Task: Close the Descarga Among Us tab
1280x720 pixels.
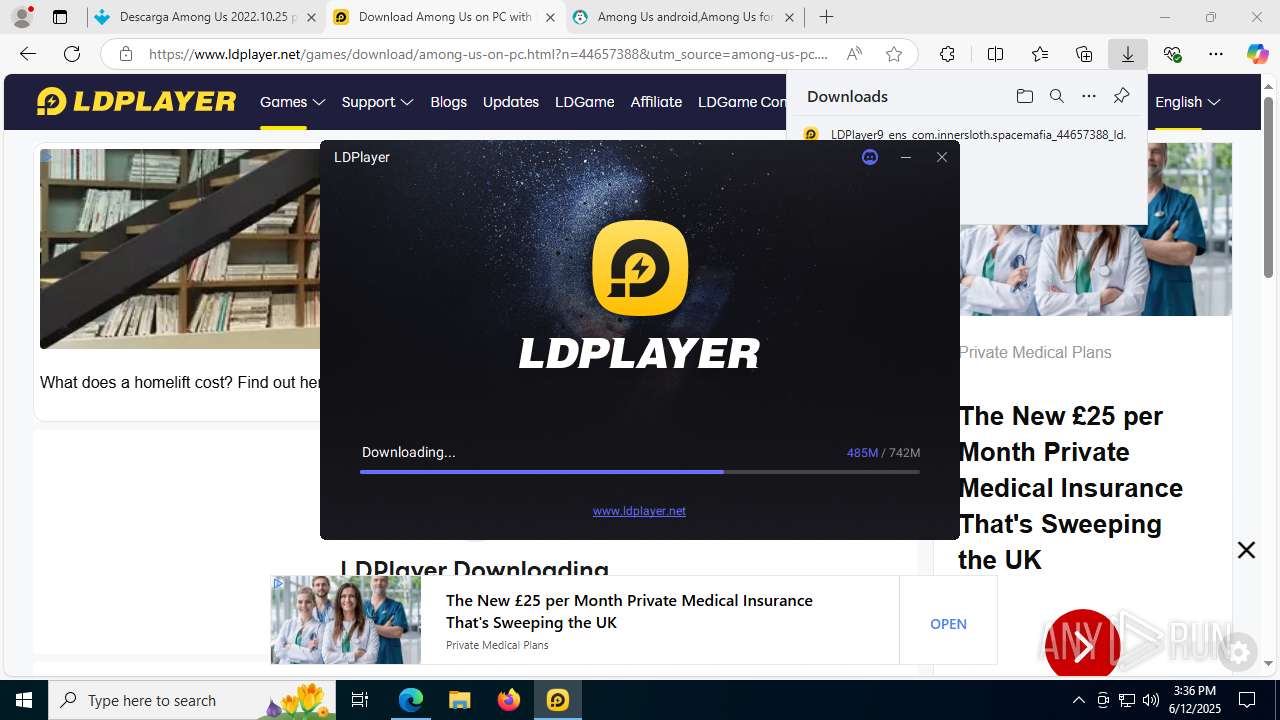Action: click(311, 17)
